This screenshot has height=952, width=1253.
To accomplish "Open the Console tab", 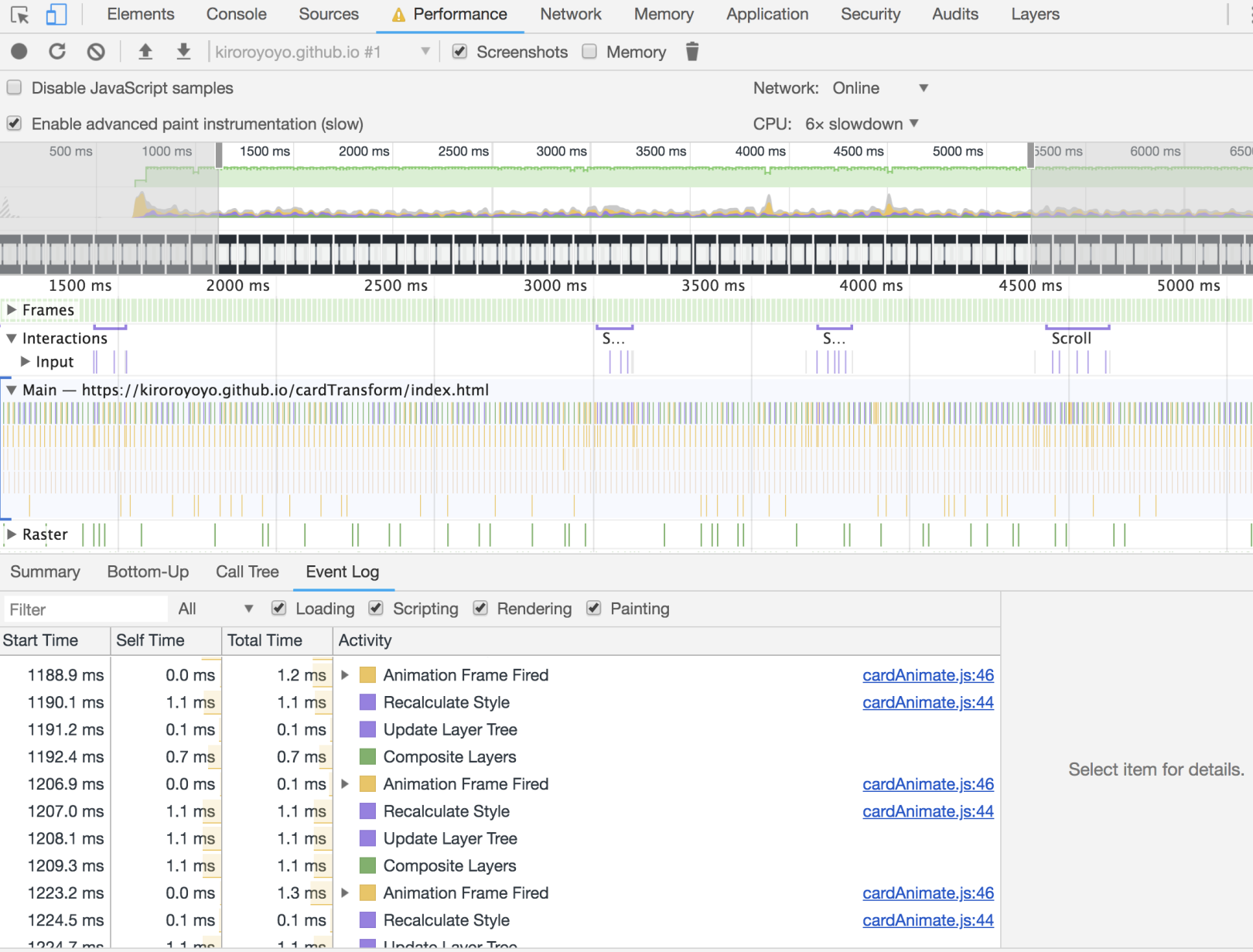I will coord(237,15).
